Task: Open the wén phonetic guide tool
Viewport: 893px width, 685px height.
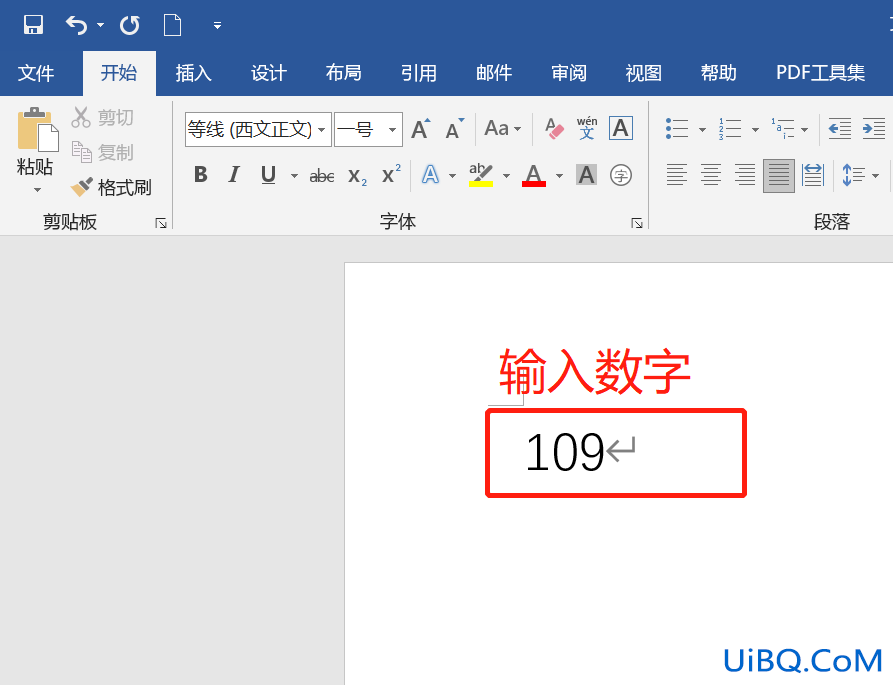Action: tap(587, 129)
